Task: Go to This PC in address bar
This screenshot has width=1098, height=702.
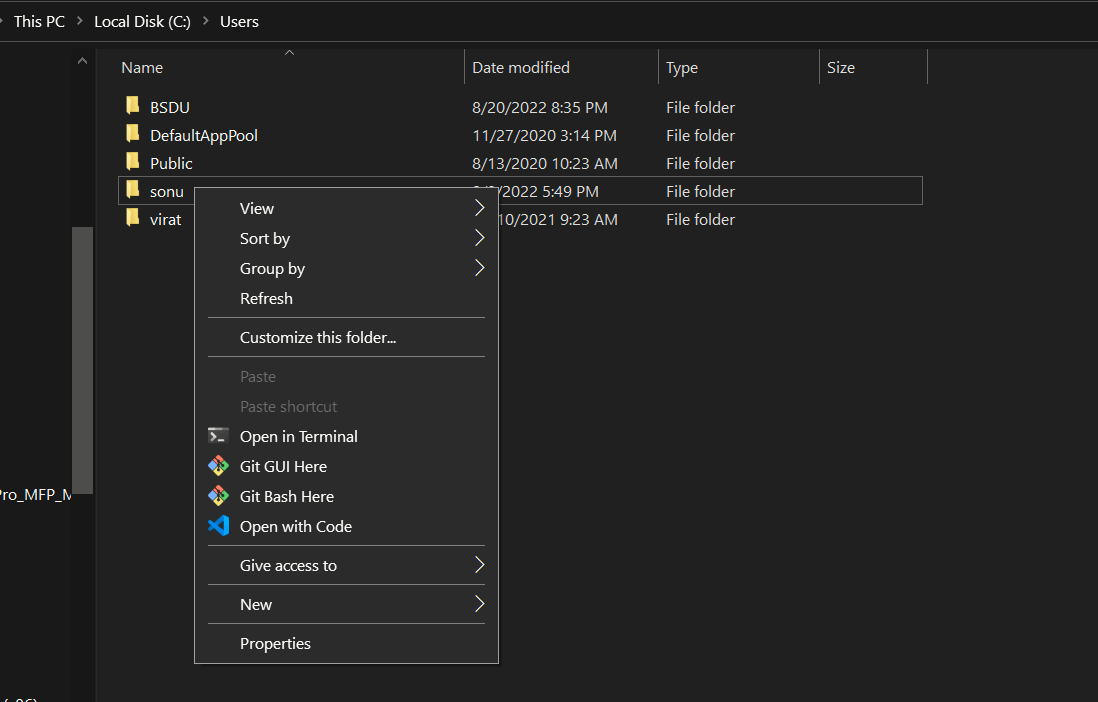Action: point(39,21)
